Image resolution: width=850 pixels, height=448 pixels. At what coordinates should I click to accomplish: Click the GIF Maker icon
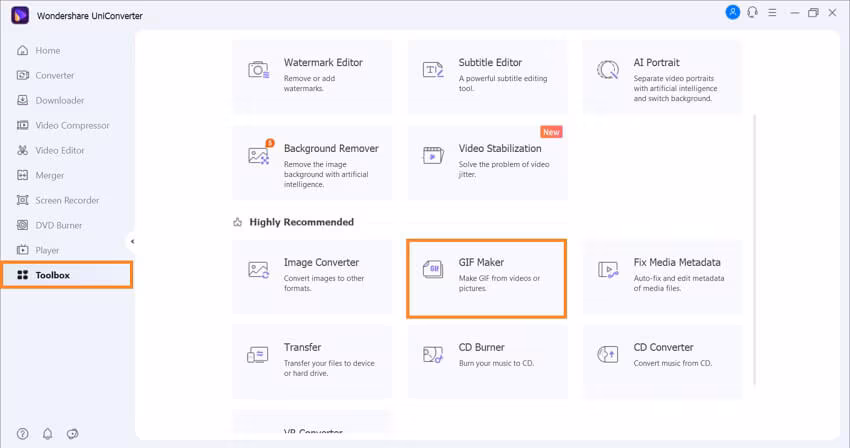tap(433, 269)
